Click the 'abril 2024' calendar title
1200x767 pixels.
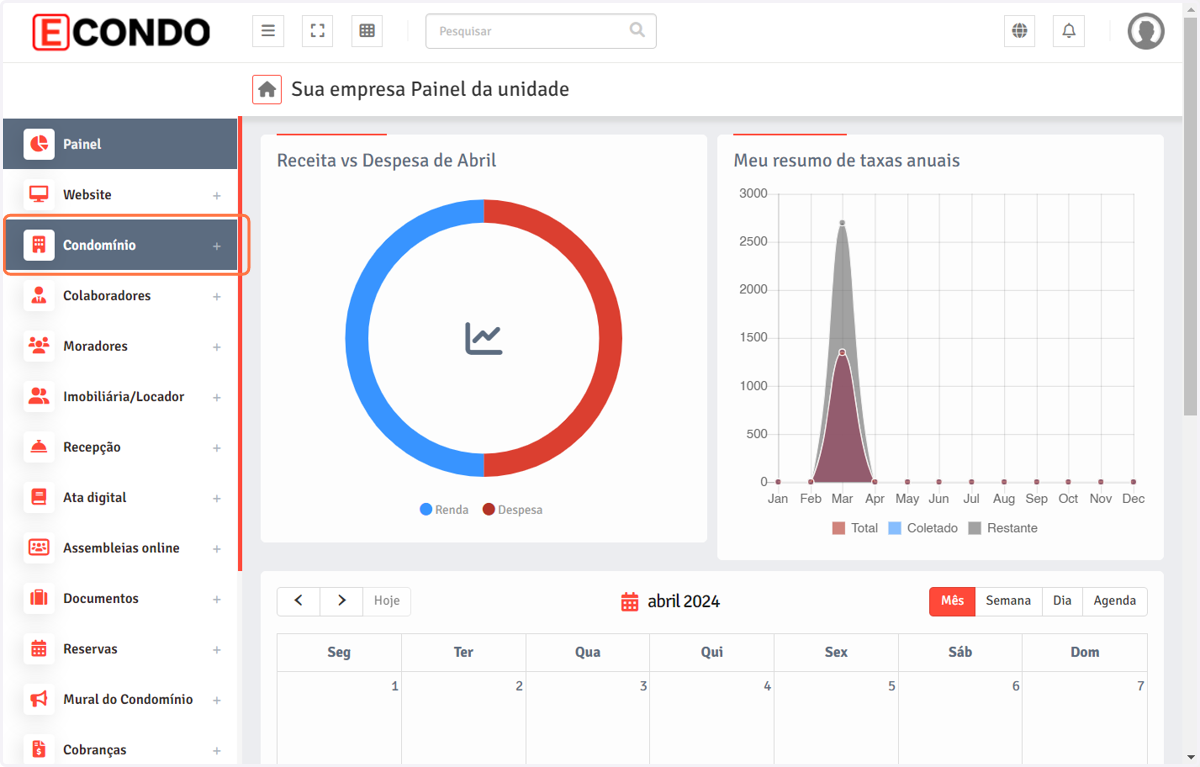[684, 601]
